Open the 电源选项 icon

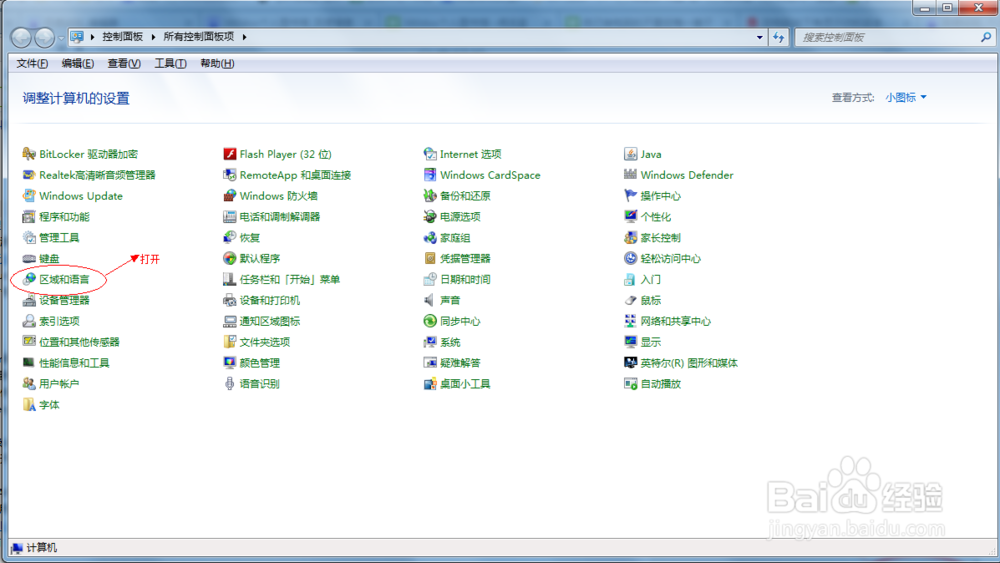click(x=430, y=217)
